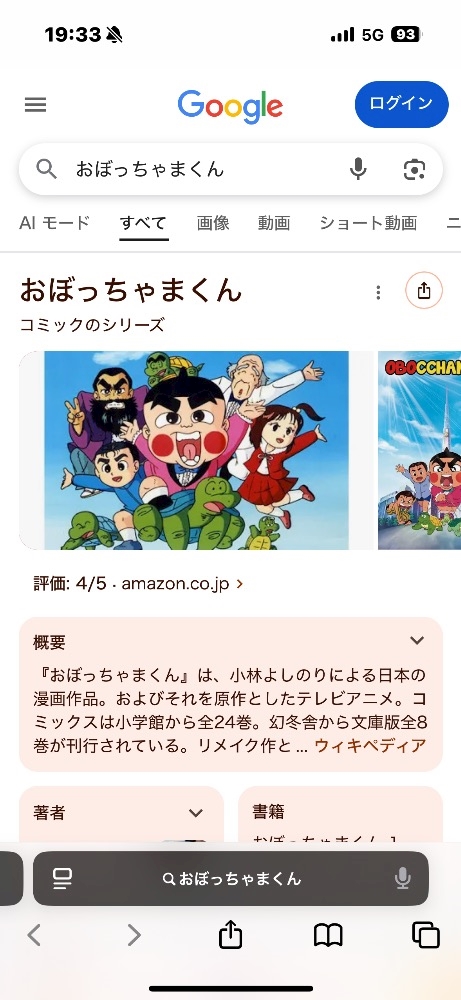Tap microphone in Safari address bar
The height and width of the screenshot is (1000, 461).
point(402,879)
